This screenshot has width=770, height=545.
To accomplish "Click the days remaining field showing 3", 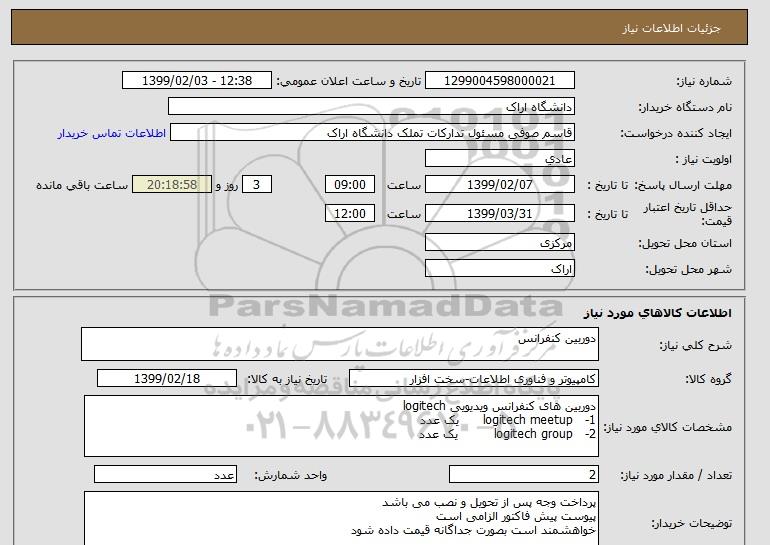I will click(256, 185).
